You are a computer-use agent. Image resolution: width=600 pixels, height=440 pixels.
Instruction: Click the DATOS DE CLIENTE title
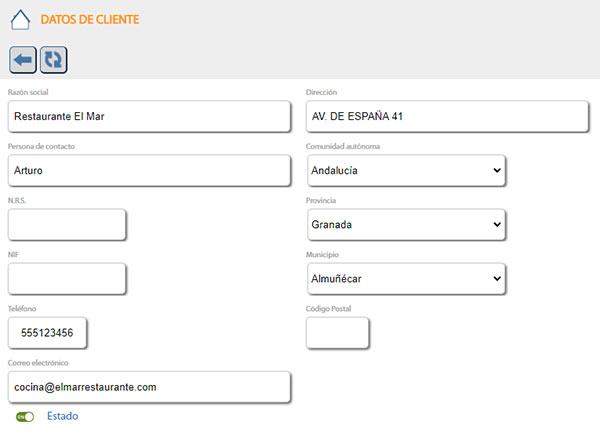[x=90, y=20]
